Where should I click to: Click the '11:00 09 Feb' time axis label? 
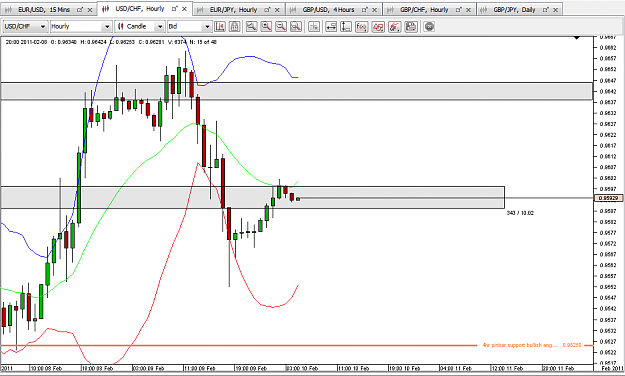[x=199, y=368]
